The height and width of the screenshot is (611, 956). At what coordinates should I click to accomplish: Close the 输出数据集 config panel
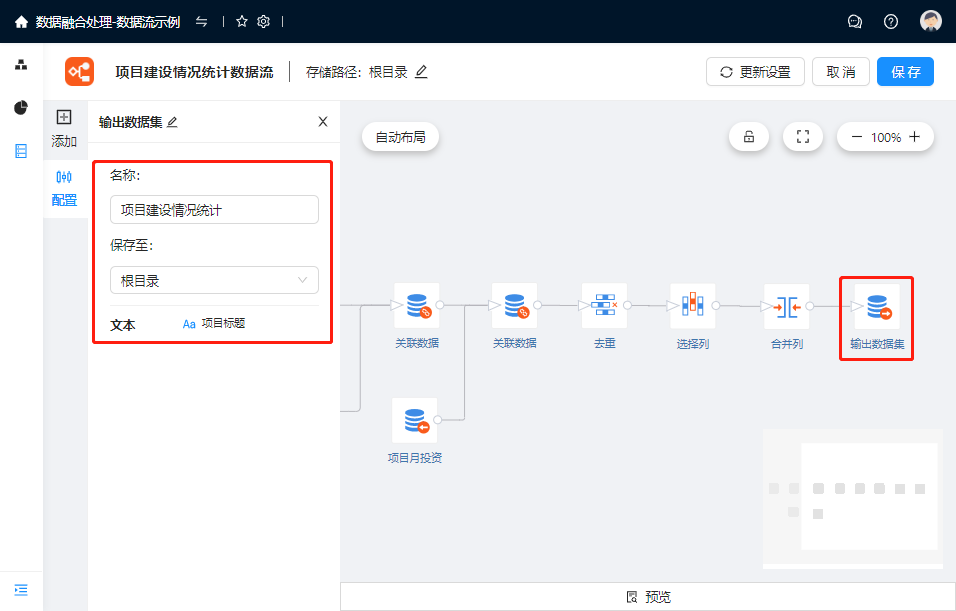pyautogui.click(x=323, y=122)
